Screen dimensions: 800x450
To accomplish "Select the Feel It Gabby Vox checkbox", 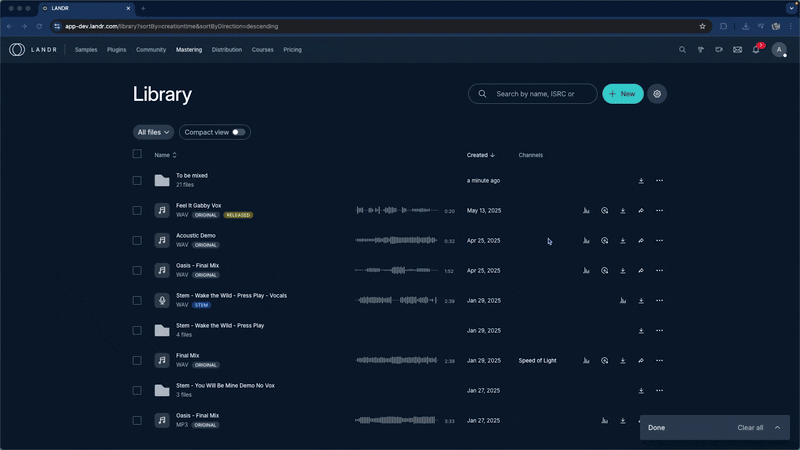I will point(137,211).
